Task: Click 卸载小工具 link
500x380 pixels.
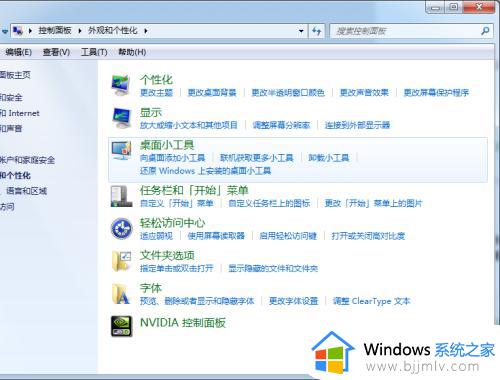Action: point(329,157)
